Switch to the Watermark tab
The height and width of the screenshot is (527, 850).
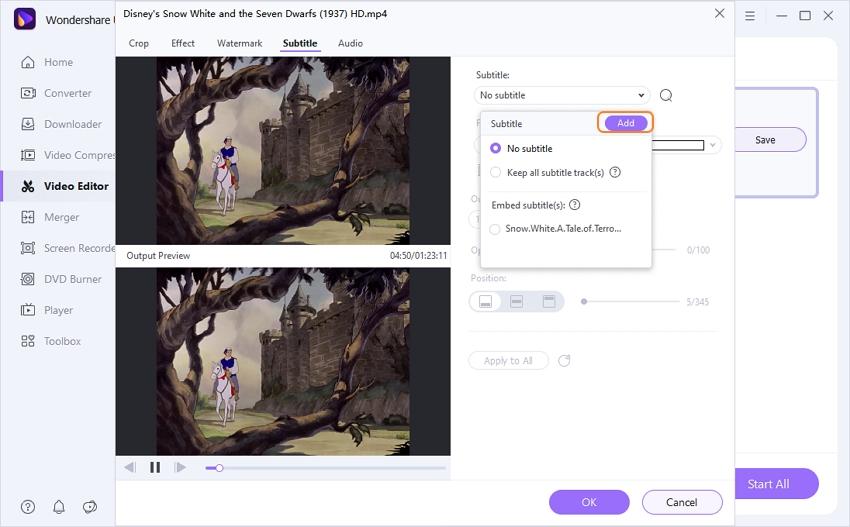point(239,44)
